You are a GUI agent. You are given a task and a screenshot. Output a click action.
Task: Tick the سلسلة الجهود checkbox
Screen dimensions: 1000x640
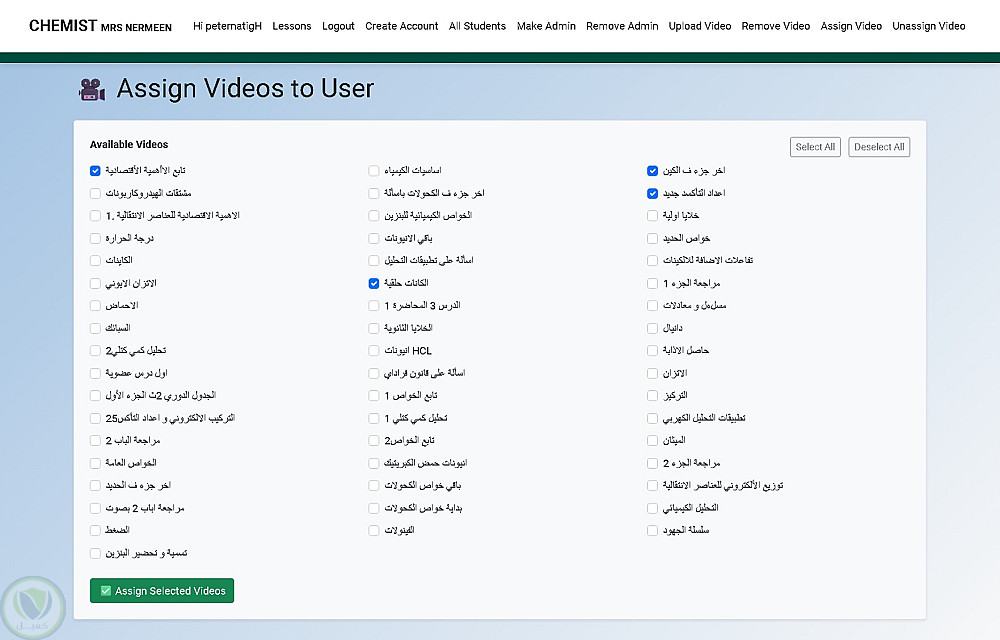click(652, 530)
